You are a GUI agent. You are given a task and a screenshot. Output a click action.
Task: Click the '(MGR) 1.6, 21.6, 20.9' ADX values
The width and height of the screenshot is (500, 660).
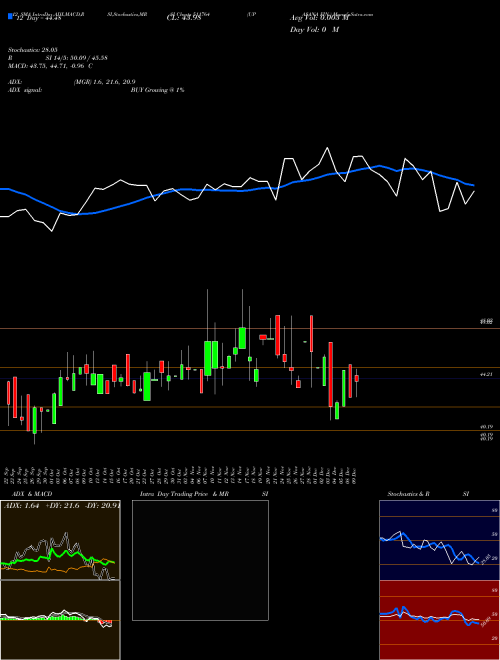104,82
